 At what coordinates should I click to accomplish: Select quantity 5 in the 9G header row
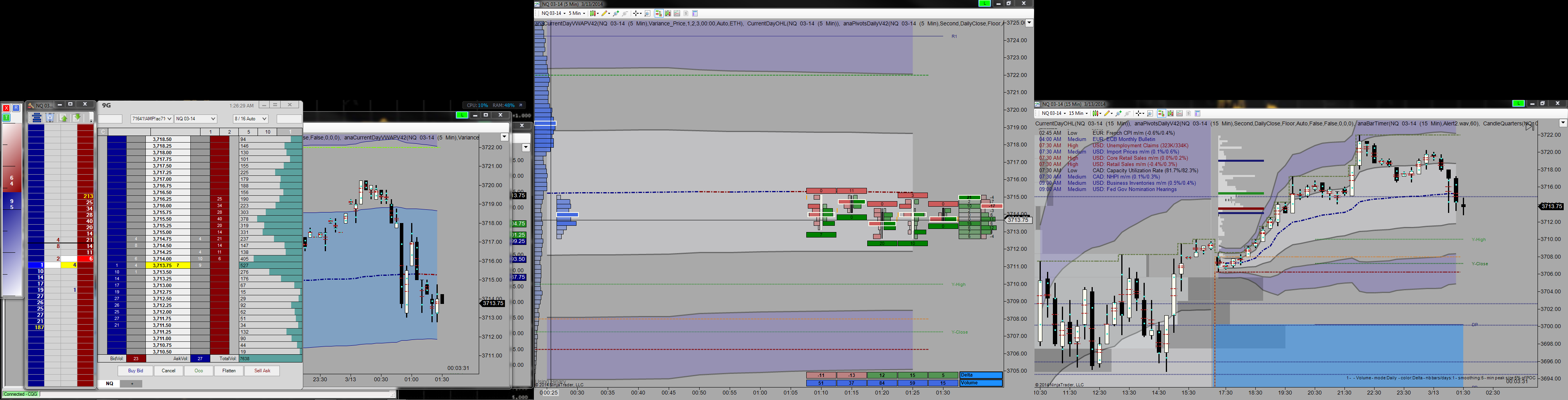[248, 132]
